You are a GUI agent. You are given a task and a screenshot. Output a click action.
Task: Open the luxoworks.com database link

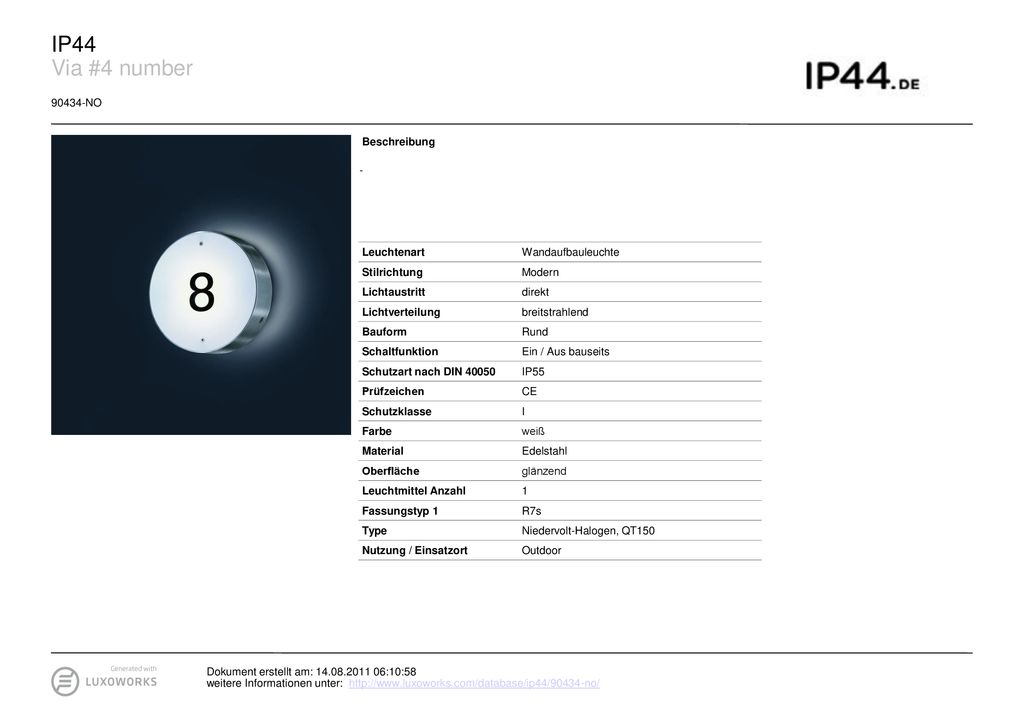tap(474, 684)
